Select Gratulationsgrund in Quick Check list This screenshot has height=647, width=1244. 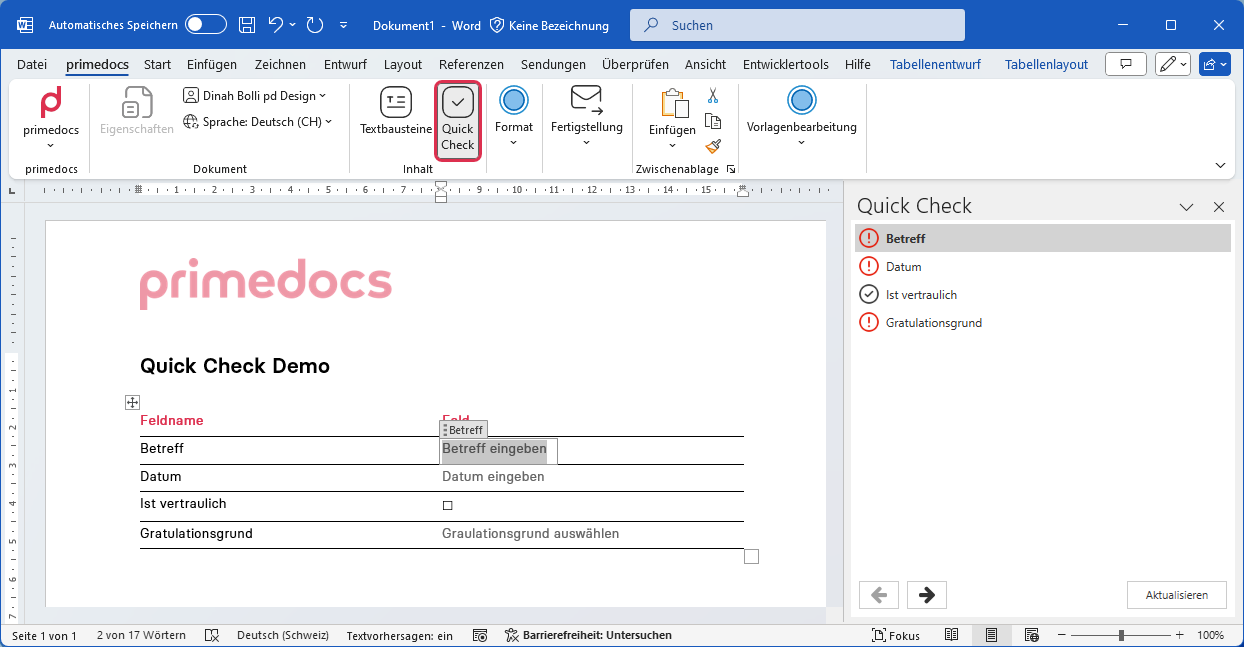(x=1042, y=322)
